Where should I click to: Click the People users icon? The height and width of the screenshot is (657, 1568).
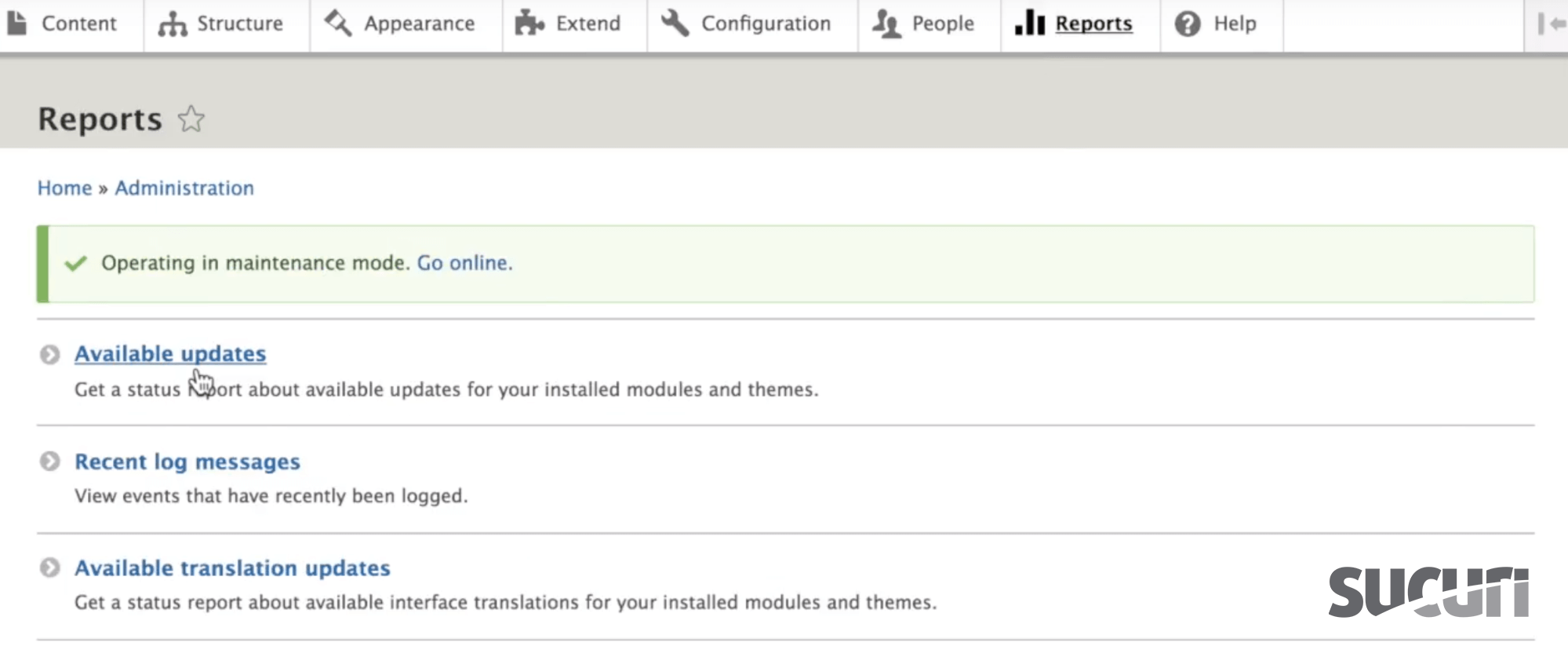886,24
